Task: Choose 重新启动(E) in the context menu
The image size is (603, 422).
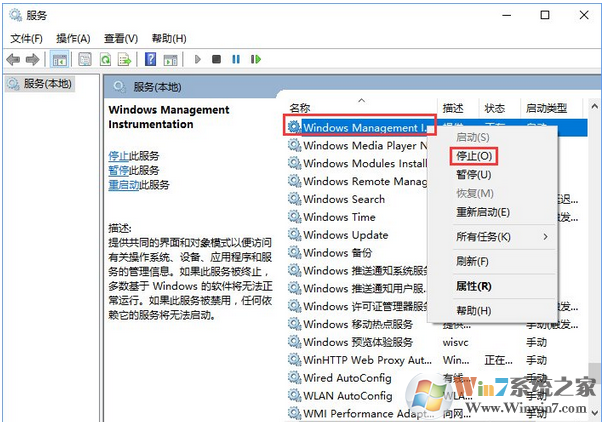Action: pos(483,212)
